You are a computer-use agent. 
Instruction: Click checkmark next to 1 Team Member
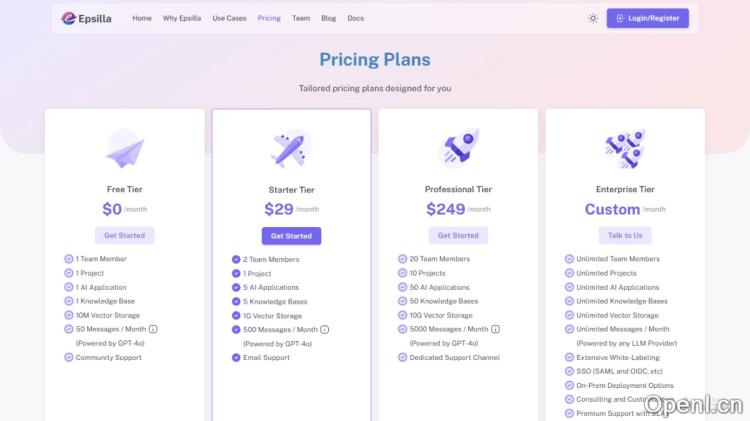69,259
